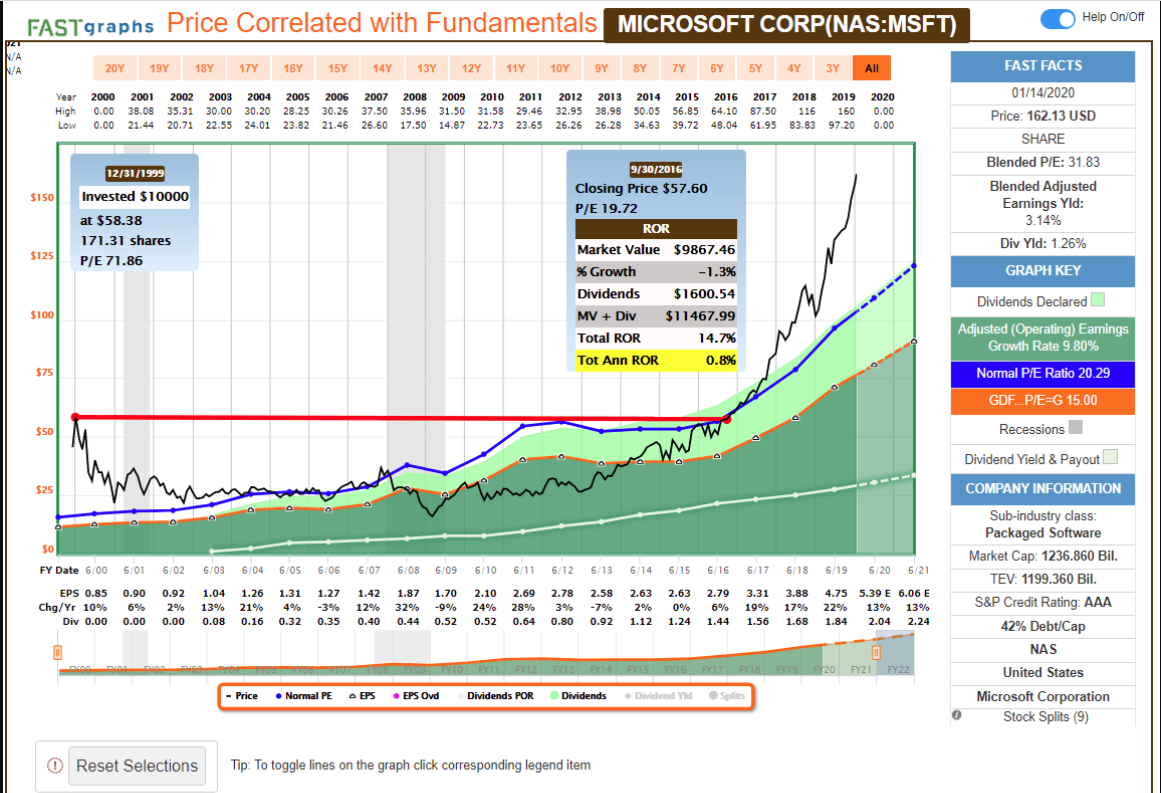Click the MICROSOFT CORP(NAS:MSFT) title box
Screen dimensions: 1161x793
point(786,24)
